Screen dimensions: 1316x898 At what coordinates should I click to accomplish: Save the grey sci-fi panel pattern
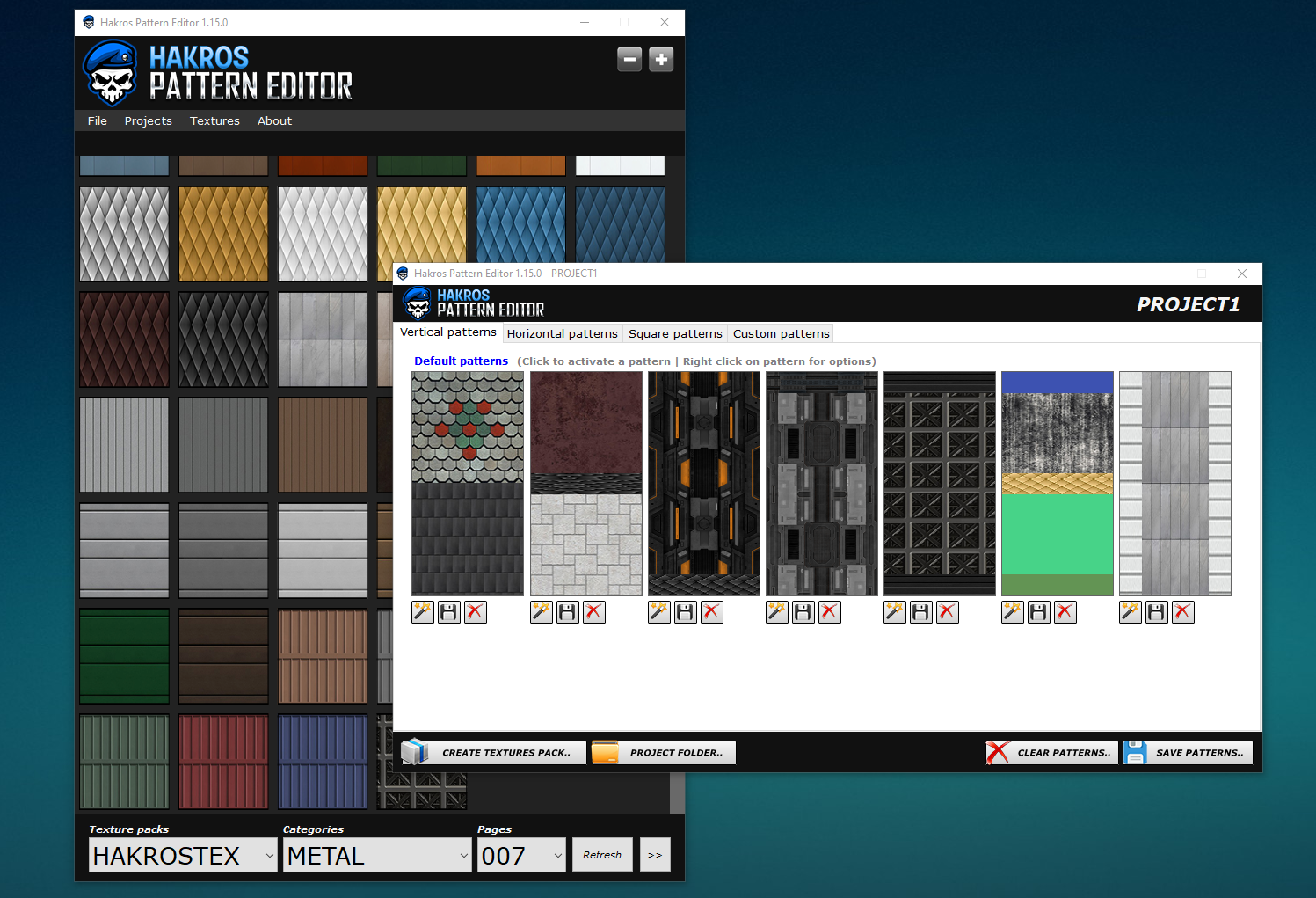point(803,612)
